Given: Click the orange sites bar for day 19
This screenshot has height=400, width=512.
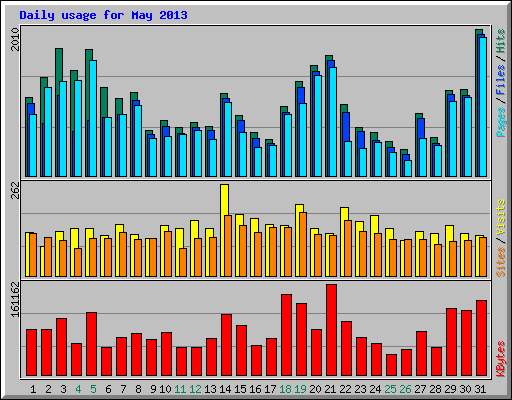Looking at the screenshot, I should [x=303, y=245].
